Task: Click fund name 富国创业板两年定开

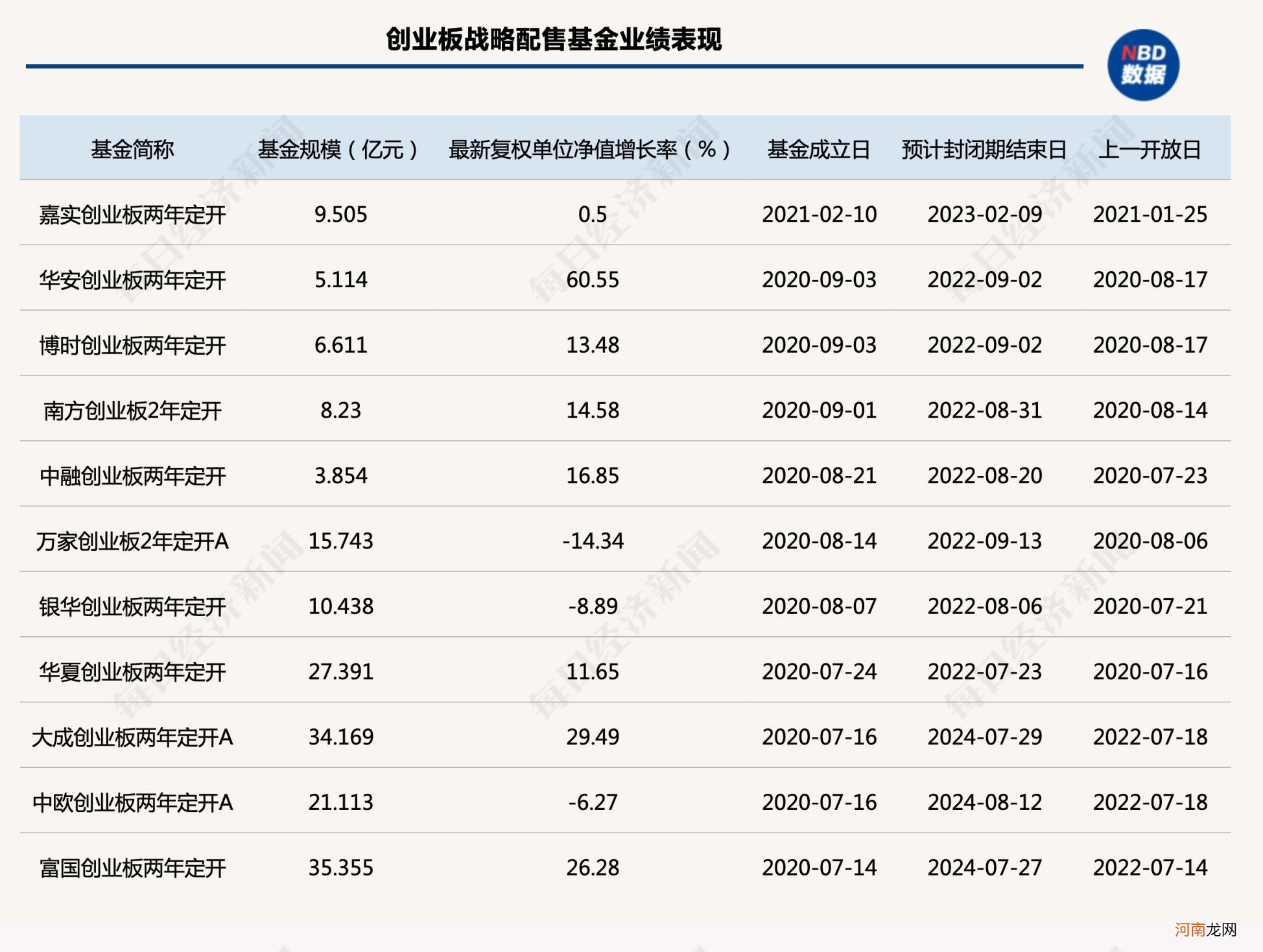Action: pos(132,868)
